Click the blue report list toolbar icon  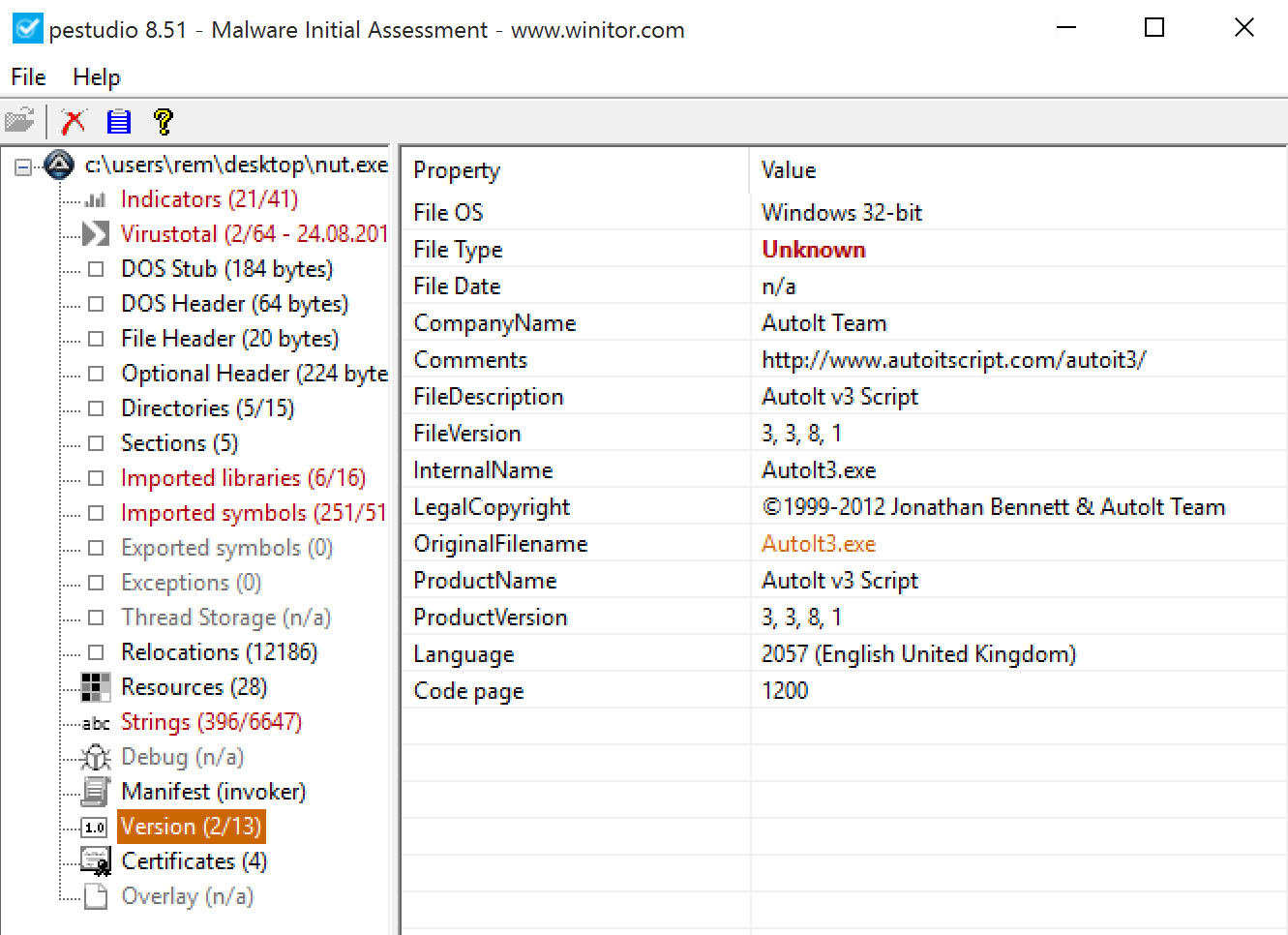(119, 121)
